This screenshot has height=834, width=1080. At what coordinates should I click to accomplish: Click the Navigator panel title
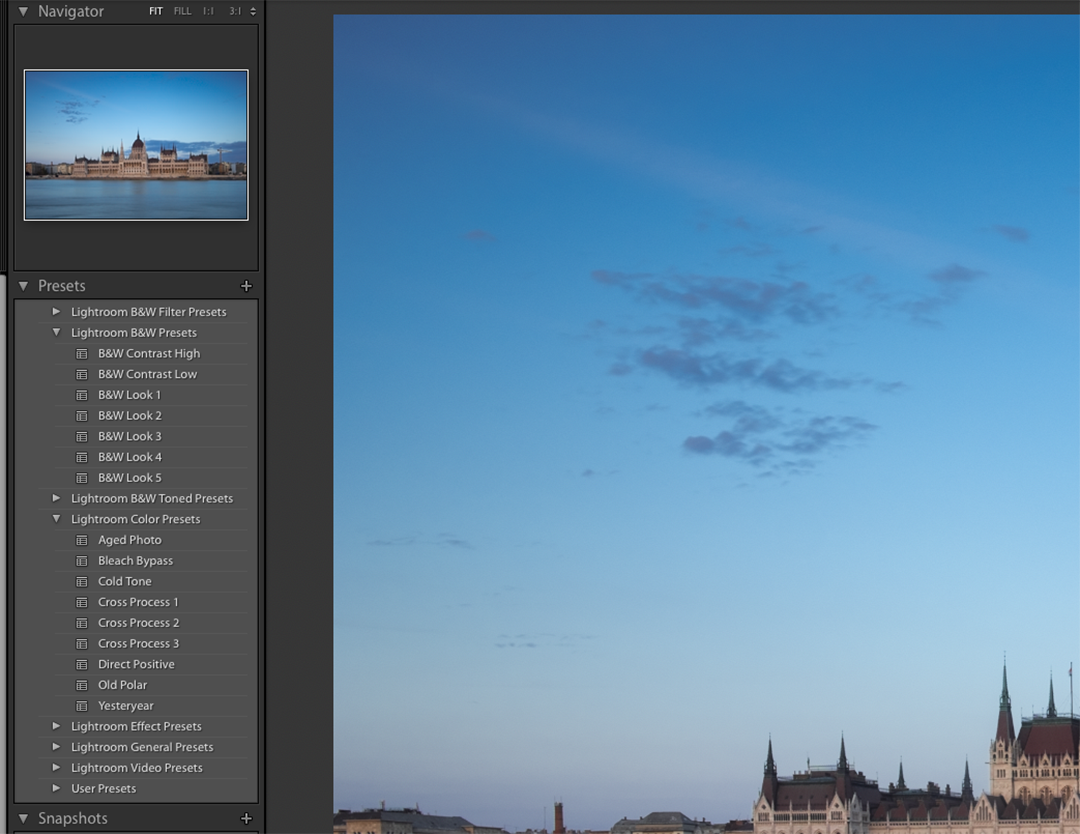point(71,11)
